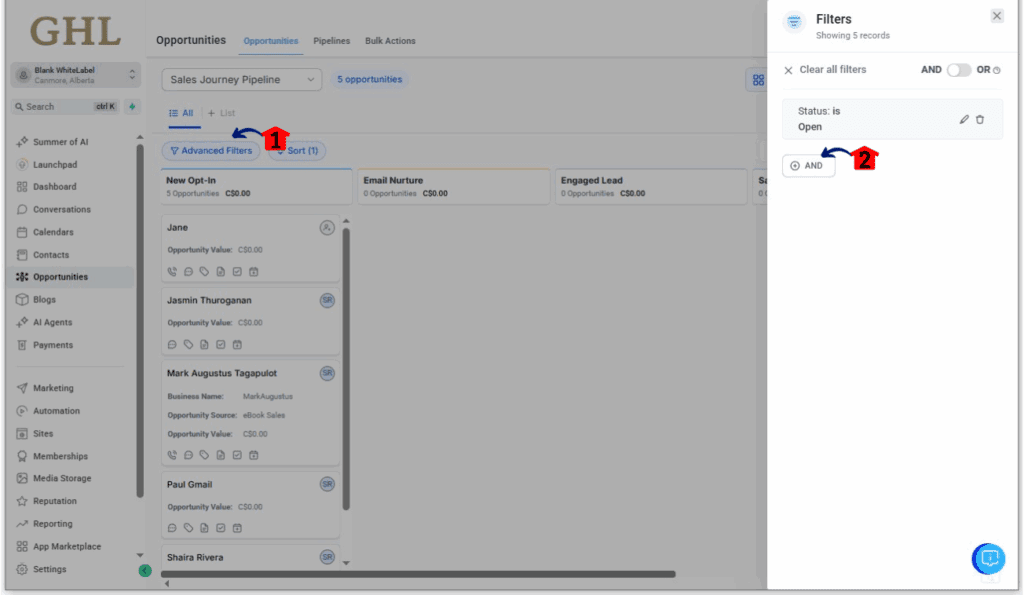Image resolution: width=1024 pixels, height=595 pixels.
Task: Open Payments section
Action: click(x=53, y=346)
